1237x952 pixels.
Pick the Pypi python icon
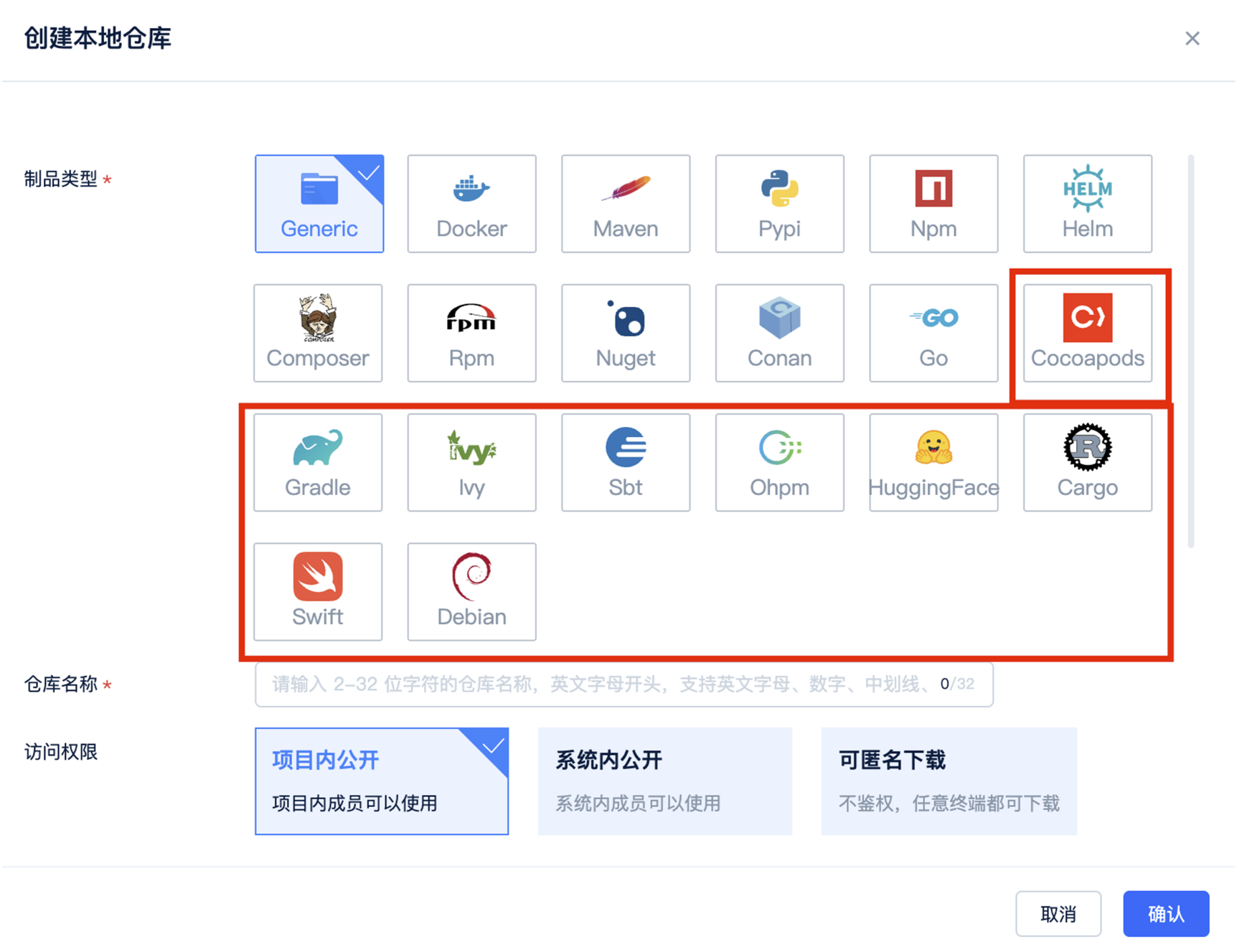click(779, 204)
